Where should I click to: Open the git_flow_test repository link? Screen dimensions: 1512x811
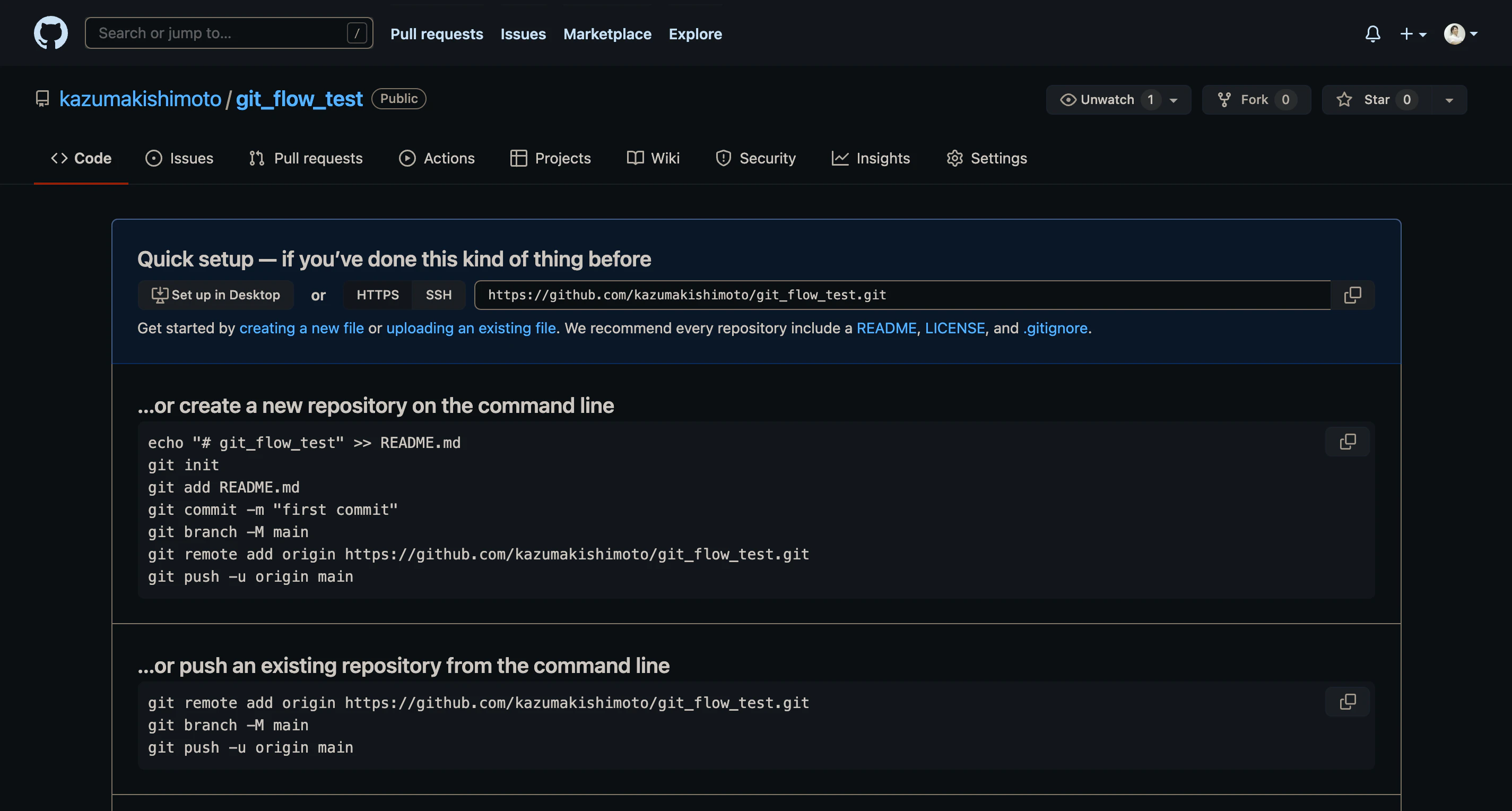[x=299, y=99]
